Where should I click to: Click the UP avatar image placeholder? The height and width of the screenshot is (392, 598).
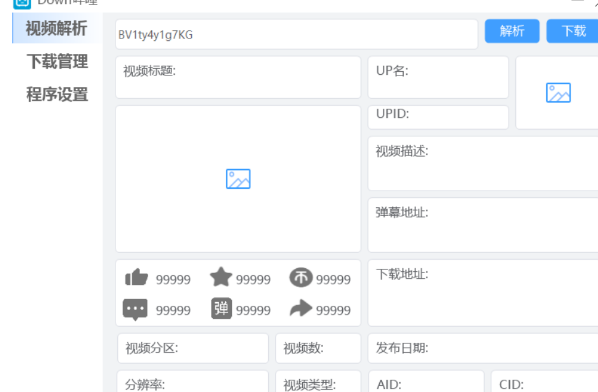pyautogui.click(x=558, y=93)
